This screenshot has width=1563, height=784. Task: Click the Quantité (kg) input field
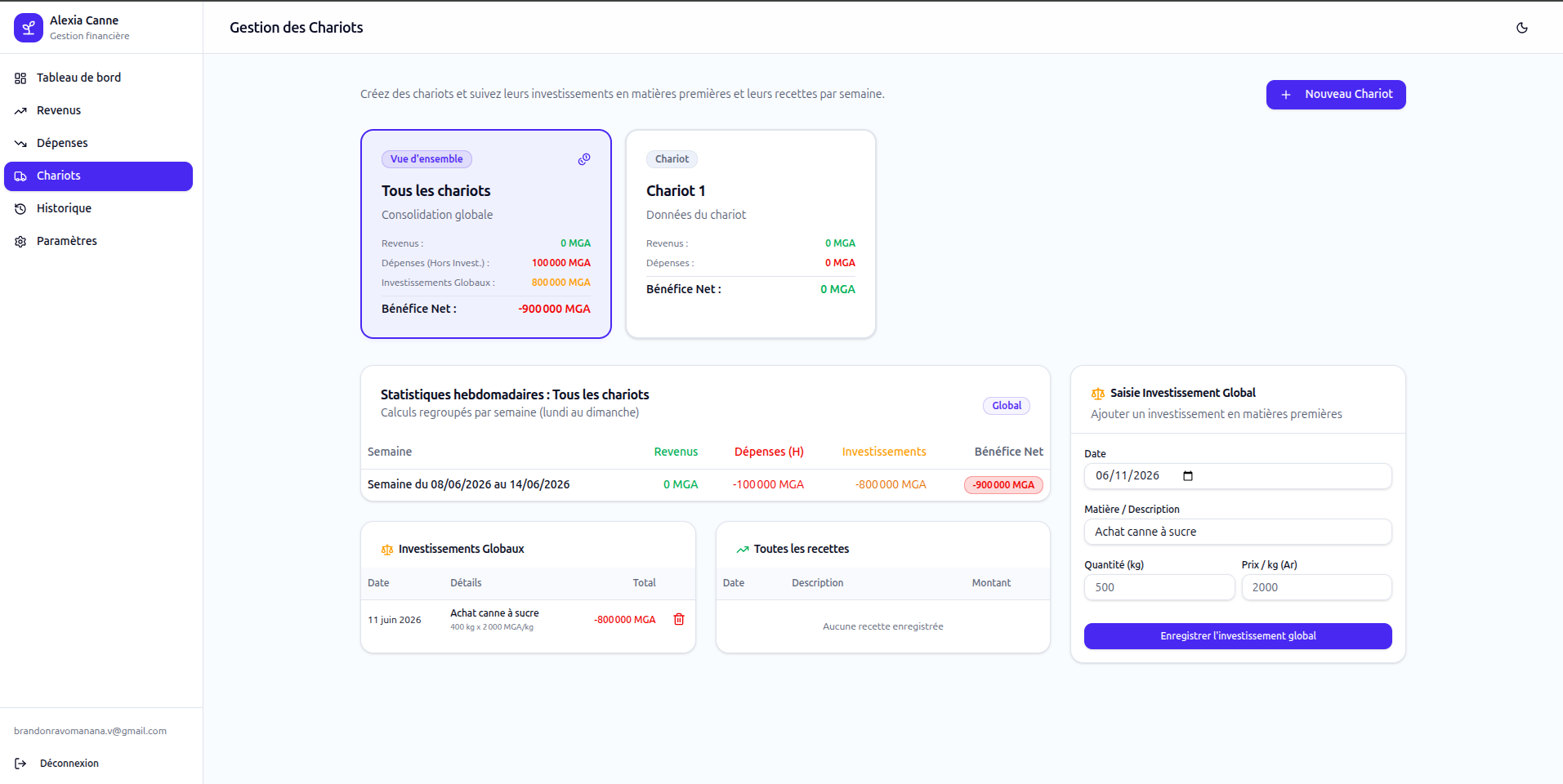click(1159, 587)
